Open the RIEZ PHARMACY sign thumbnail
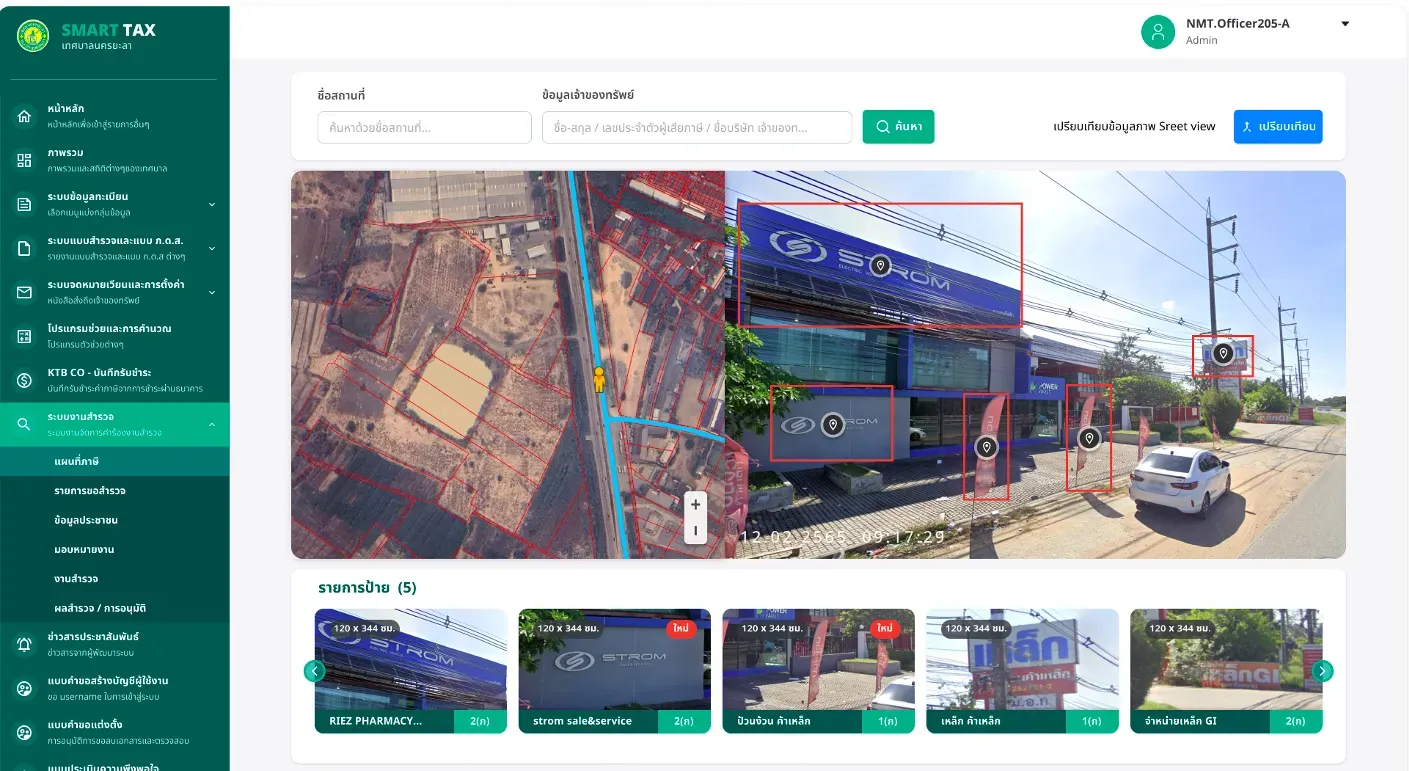 point(411,671)
